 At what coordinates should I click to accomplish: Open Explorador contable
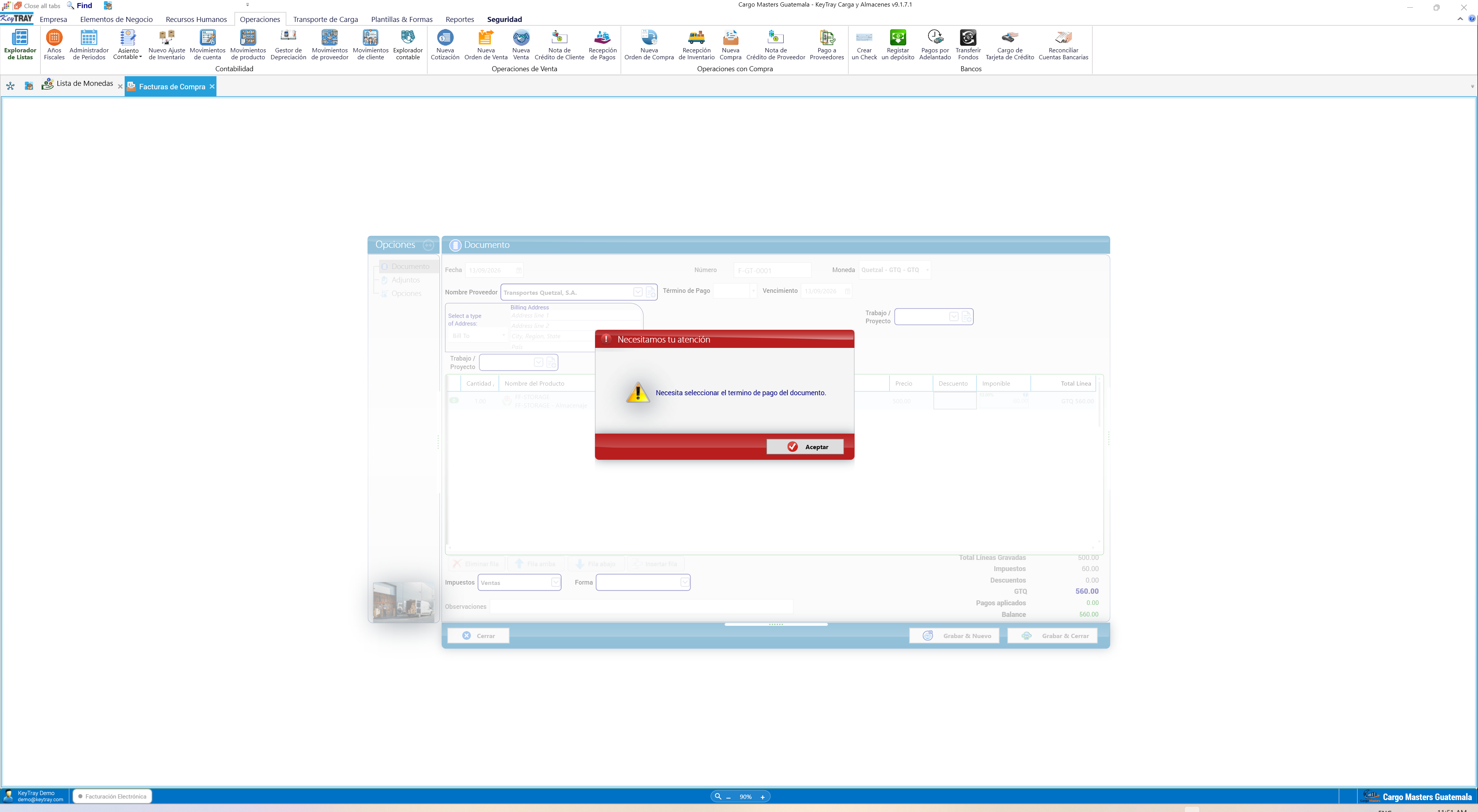pos(407,45)
